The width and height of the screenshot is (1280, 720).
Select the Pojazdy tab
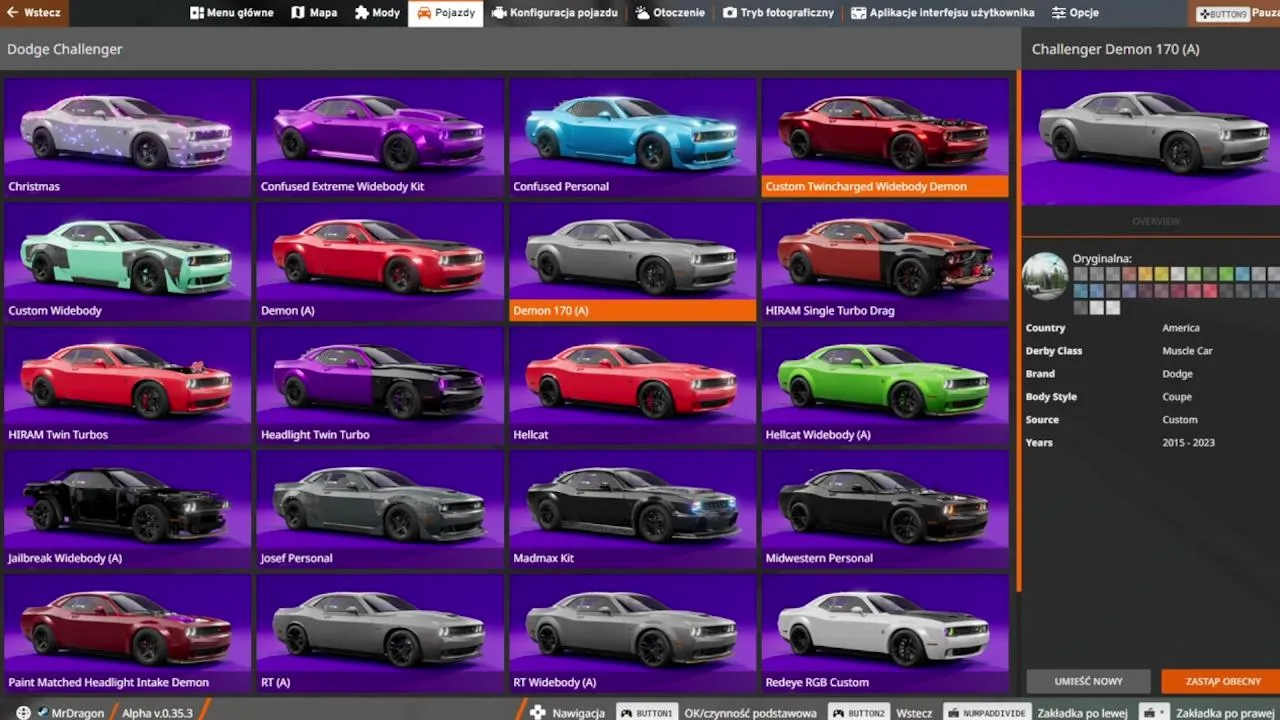coord(446,13)
